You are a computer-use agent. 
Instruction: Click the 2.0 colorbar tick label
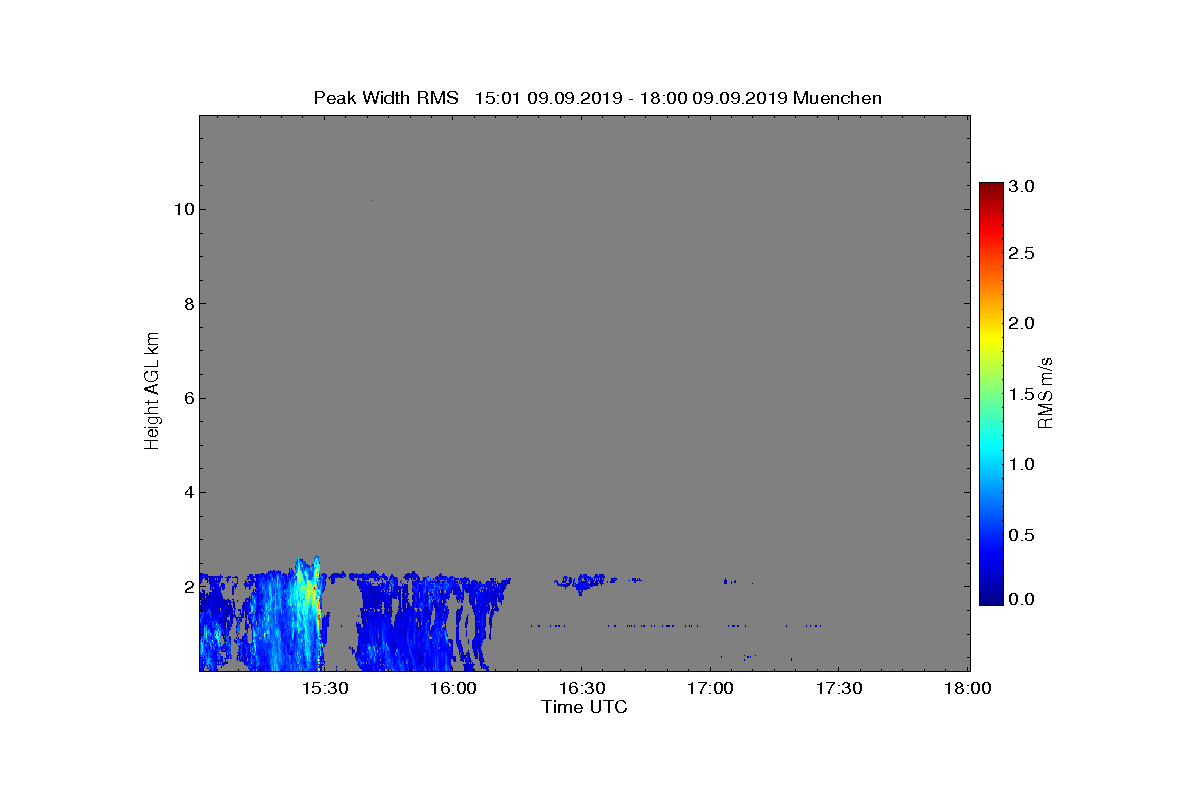1021,323
